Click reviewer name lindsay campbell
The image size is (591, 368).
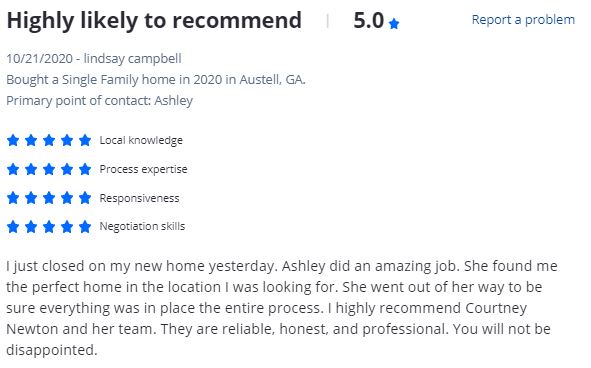132,59
